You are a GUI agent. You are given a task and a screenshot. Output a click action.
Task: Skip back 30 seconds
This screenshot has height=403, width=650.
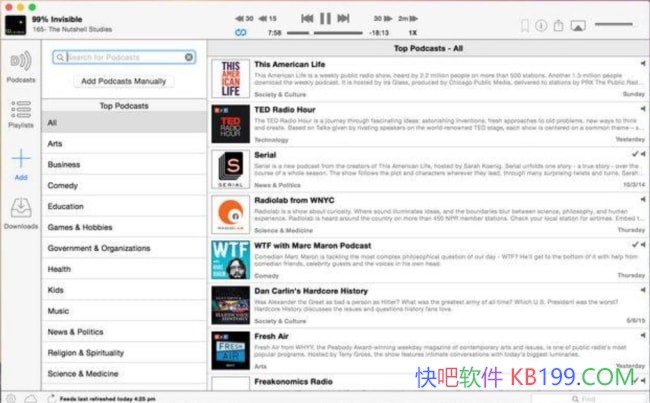tap(245, 18)
